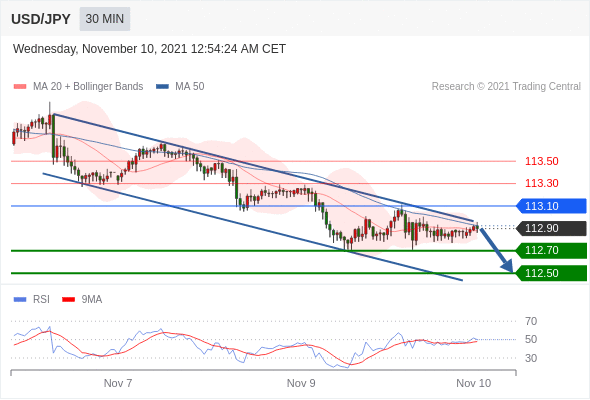
Task: Toggle the RSI legend entry
Action: point(32,300)
